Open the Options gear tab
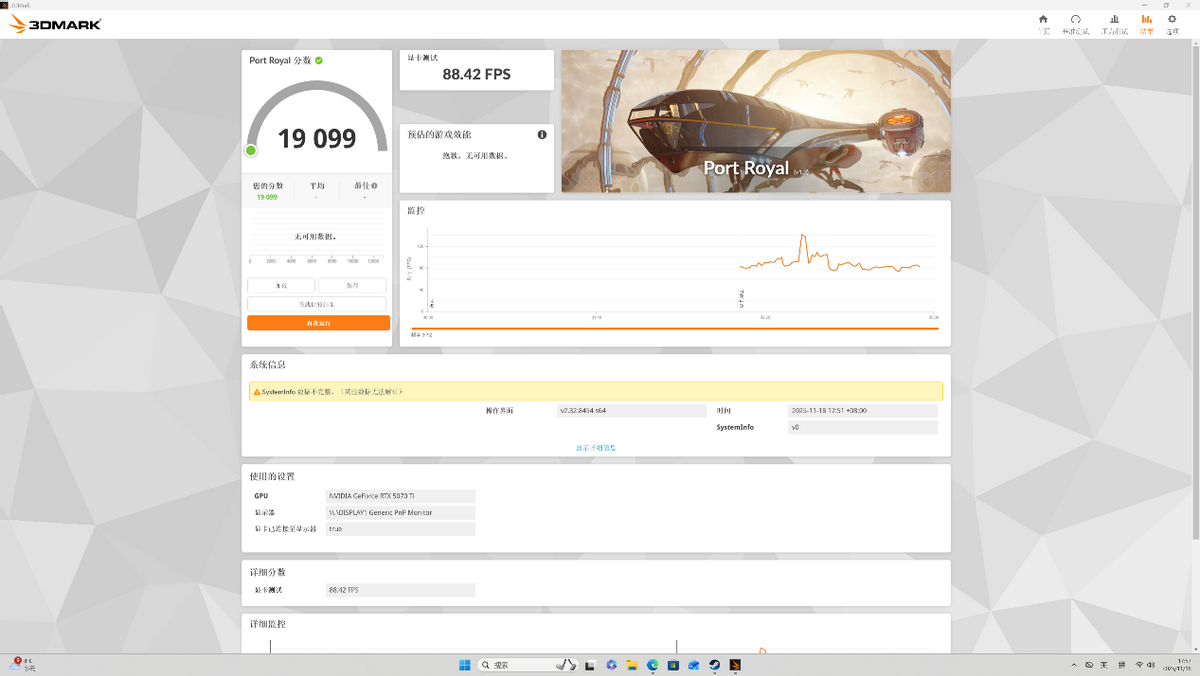This screenshot has width=1200, height=676. [x=1172, y=24]
